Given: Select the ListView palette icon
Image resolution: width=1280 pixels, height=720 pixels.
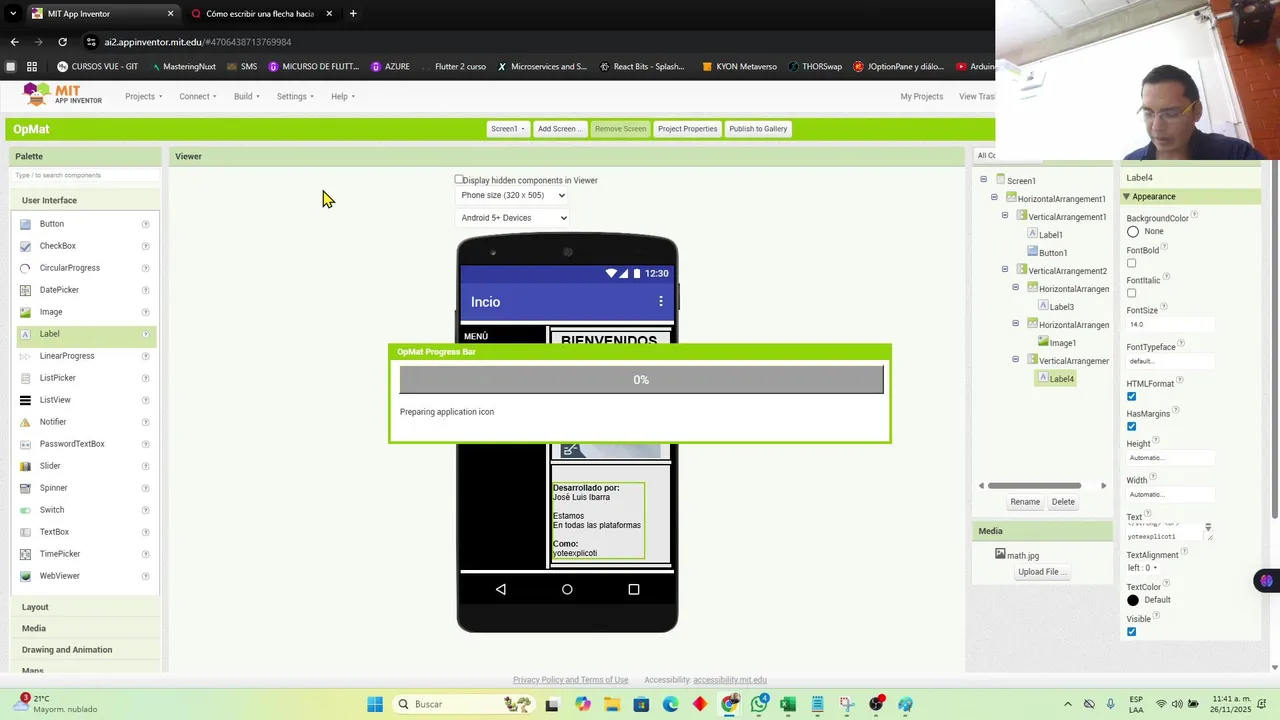Looking at the screenshot, I should (x=26, y=400).
